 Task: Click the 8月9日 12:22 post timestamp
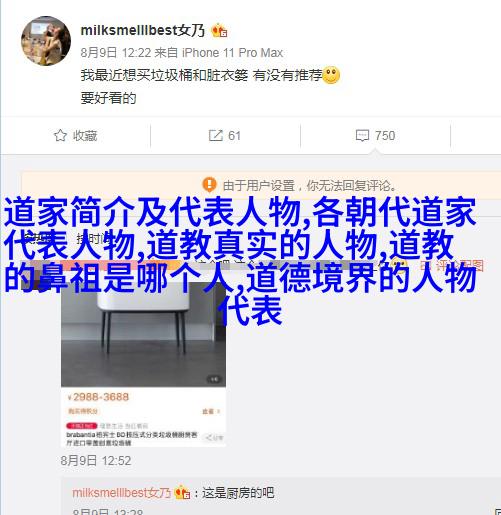click(x=116, y=53)
